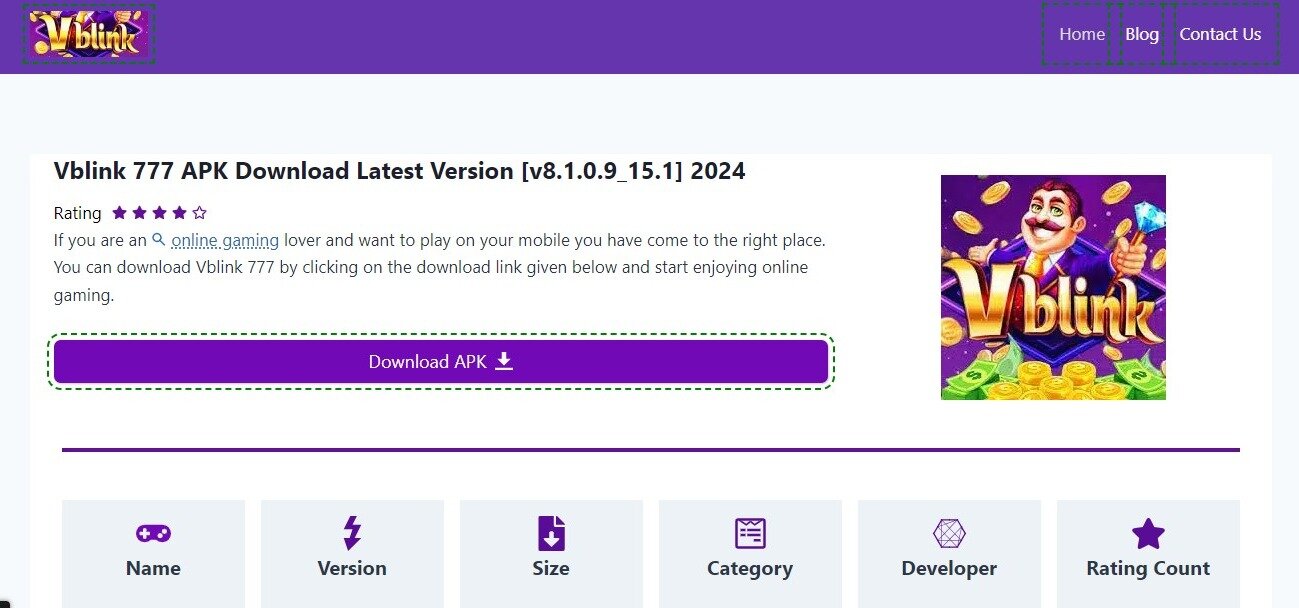This screenshot has height=608, width=1299.
Task: Click the download arrow icon in button
Action: pyautogui.click(x=504, y=361)
